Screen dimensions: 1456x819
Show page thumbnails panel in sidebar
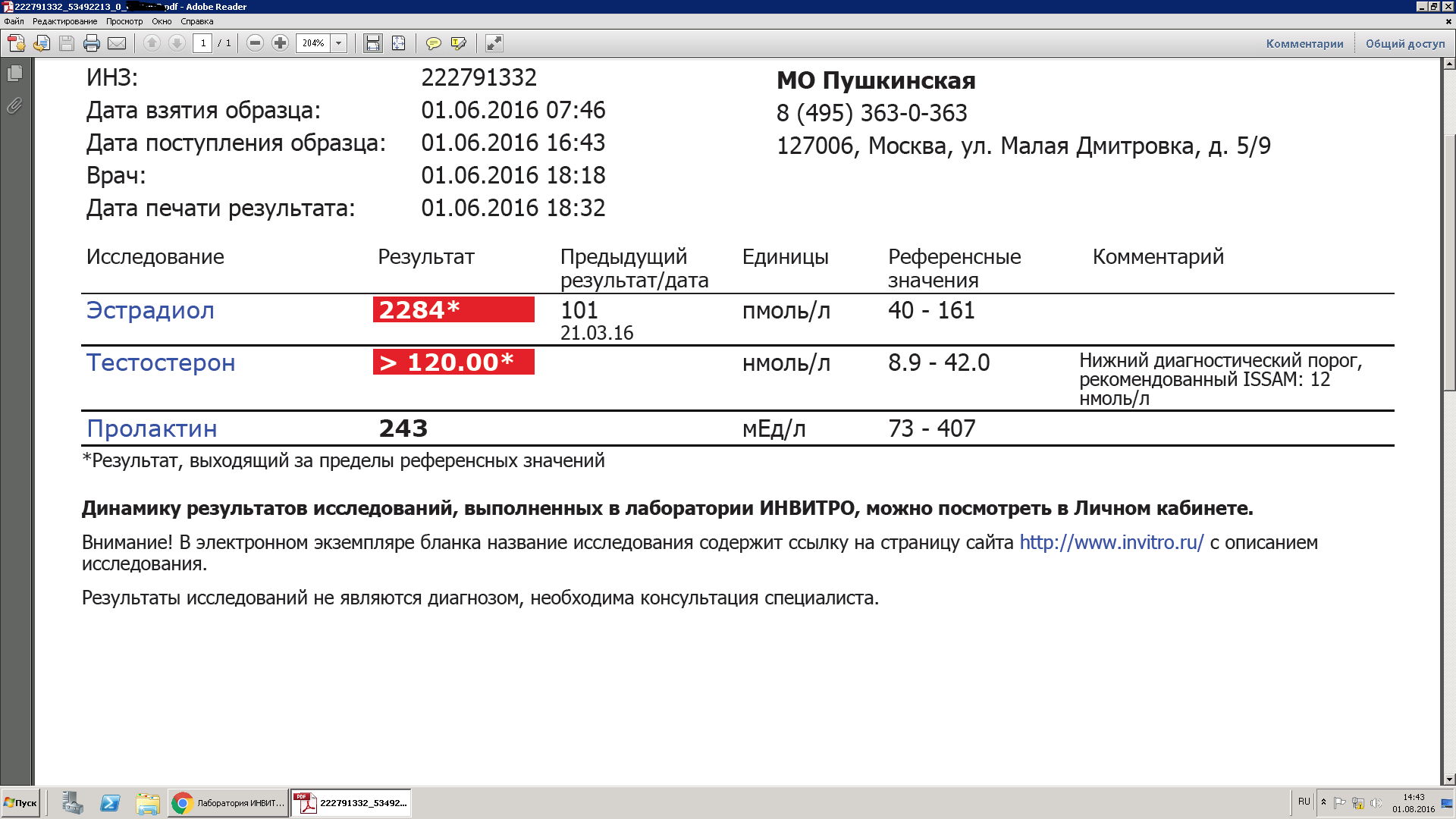click(14, 74)
